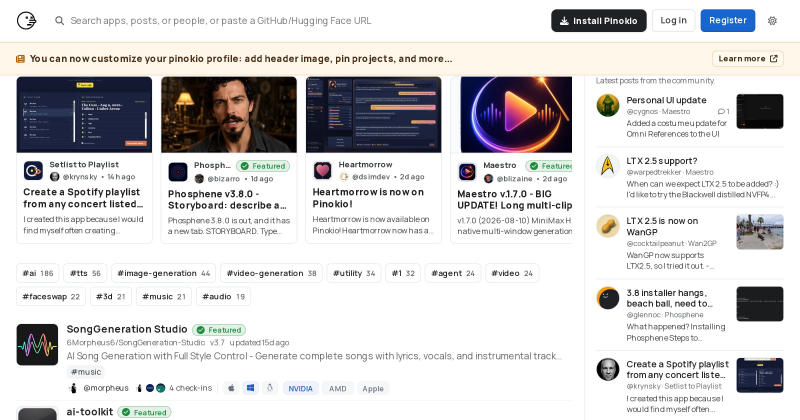Filter by the #utility tag
Viewport: 800px width, 420px height.
coord(354,274)
